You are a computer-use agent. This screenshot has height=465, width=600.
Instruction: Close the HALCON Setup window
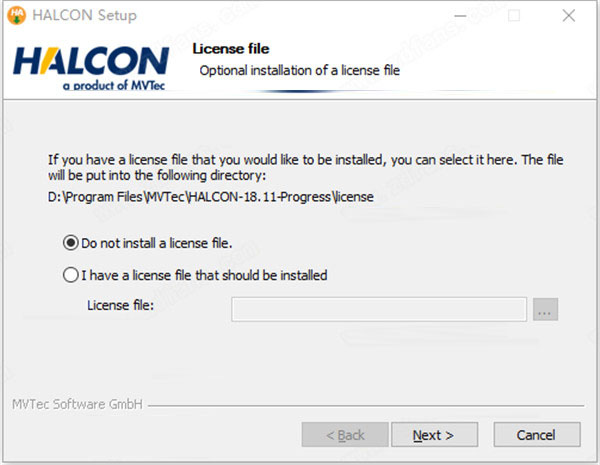(x=568, y=16)
